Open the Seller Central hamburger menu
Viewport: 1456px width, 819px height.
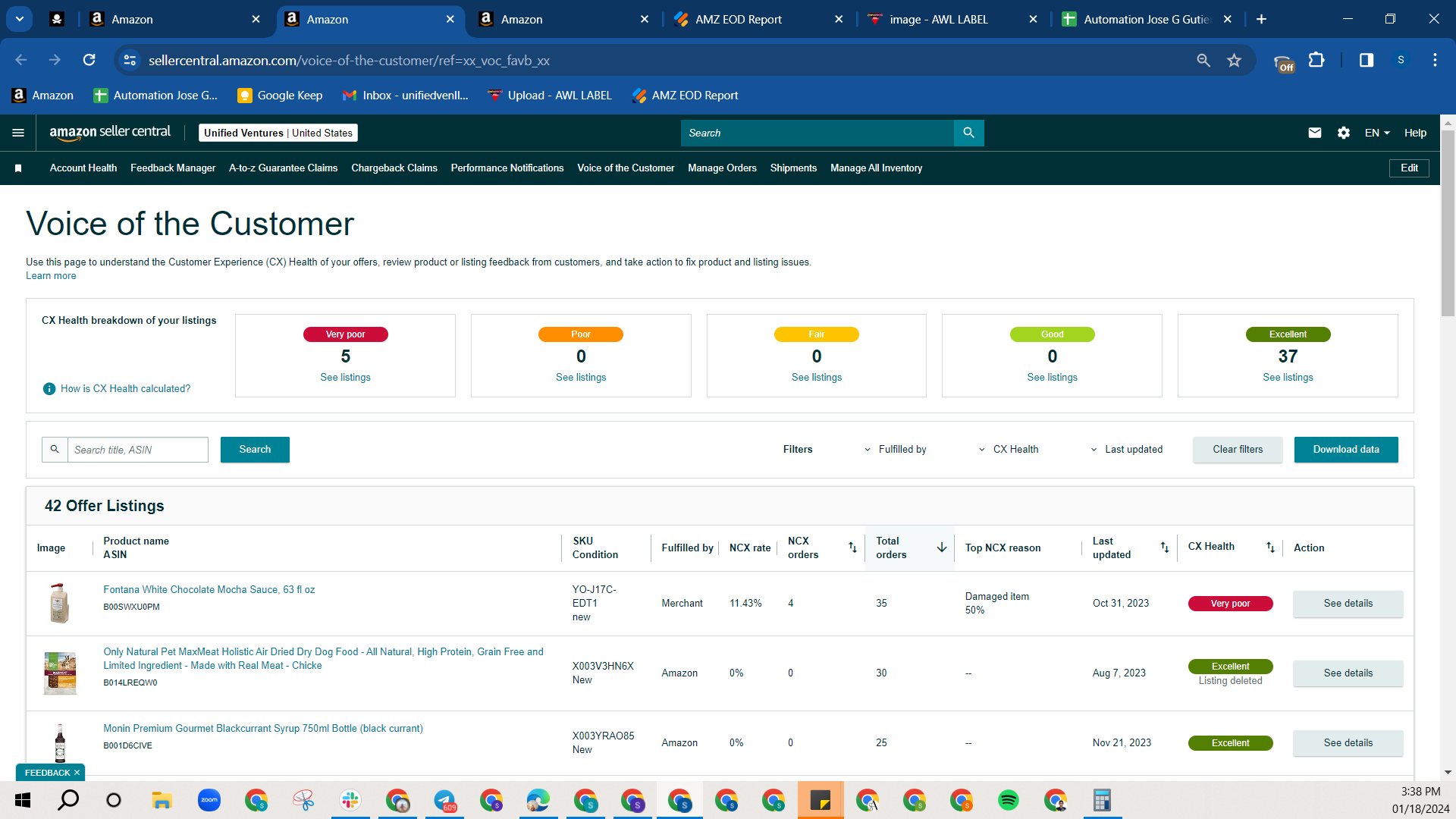18,133
